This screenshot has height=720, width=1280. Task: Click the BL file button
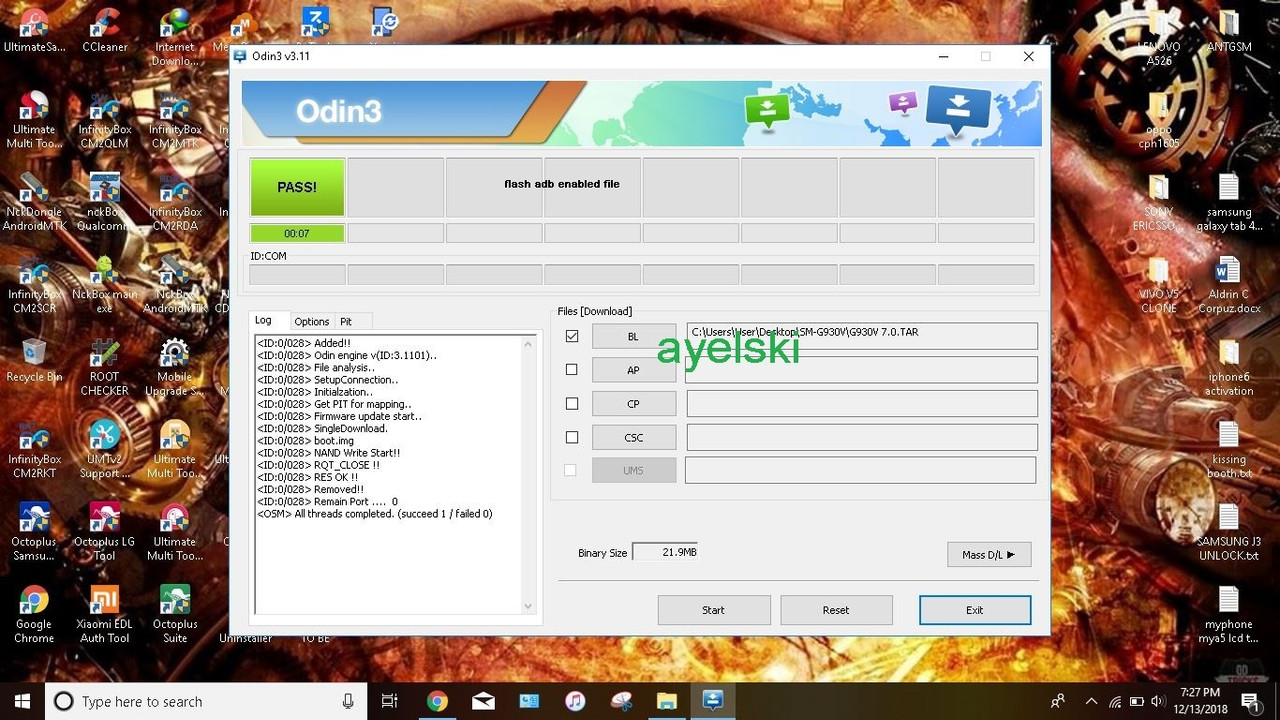[x=634, y=337]
